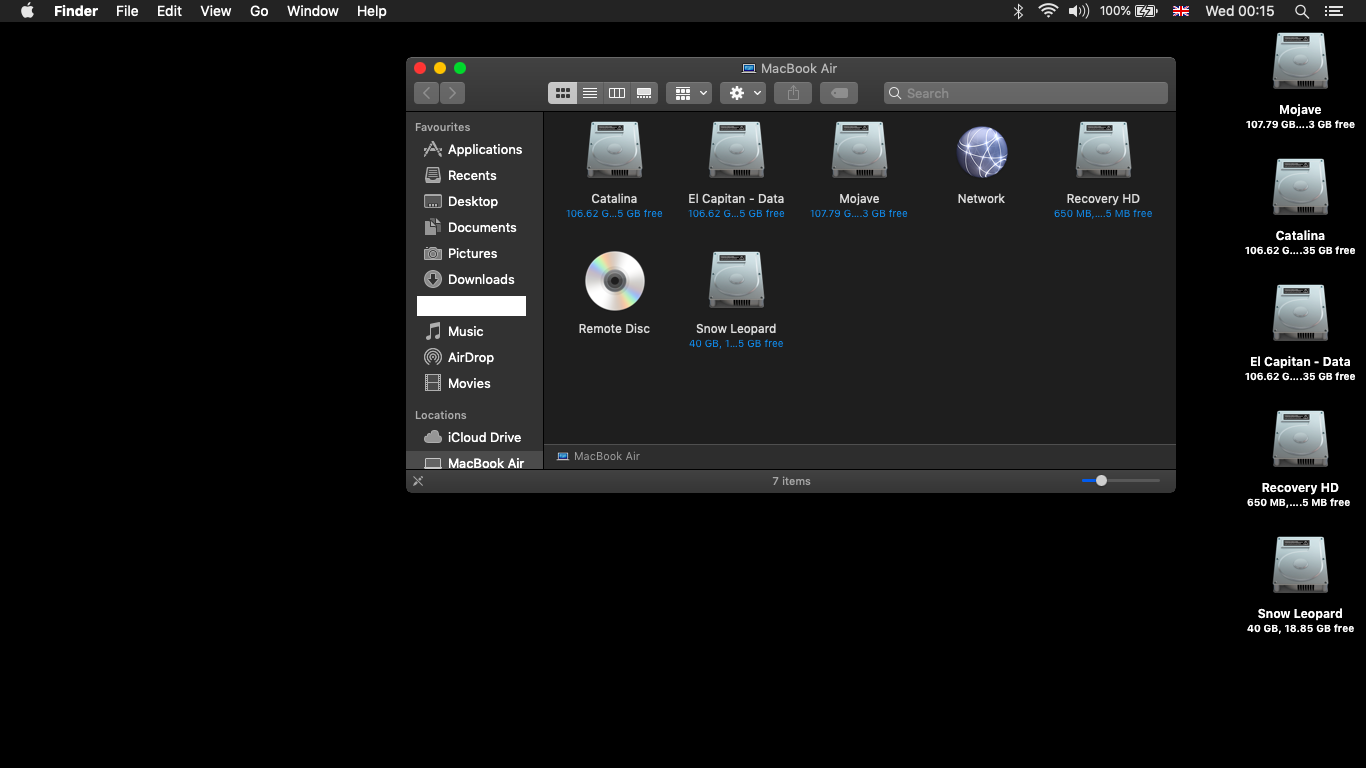This screenshot has width=1366, height=768.
Task: Open Notification Centre list icon
Action: (1333, 11)
